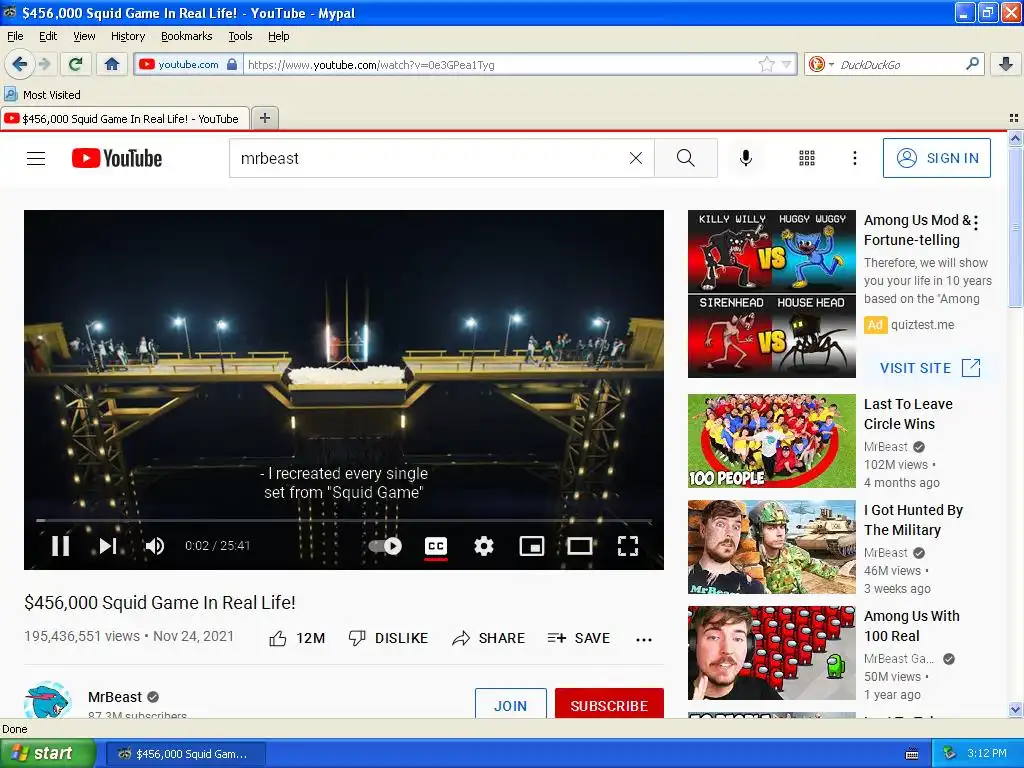
Task: Click the MrBeast channel name link
Action: click(115, 697)
